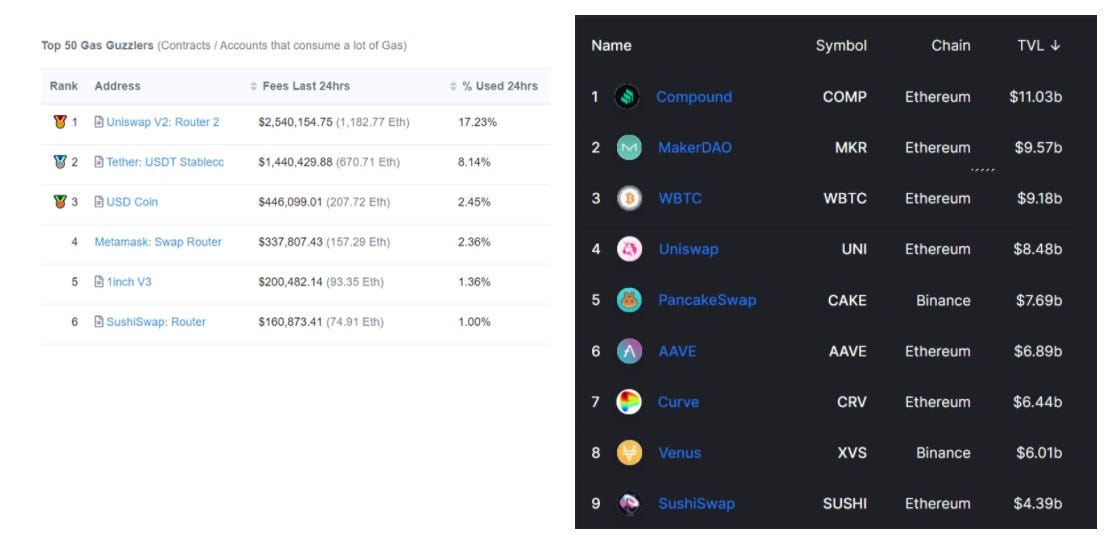Click the SushiSwap logo icon
This screenshot has width=1114, height=544.
click(629, 504)
